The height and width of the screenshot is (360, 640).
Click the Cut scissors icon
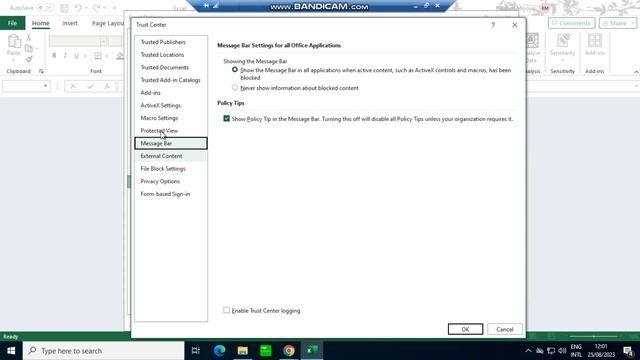pyautogui.click(x=29, y=37)
